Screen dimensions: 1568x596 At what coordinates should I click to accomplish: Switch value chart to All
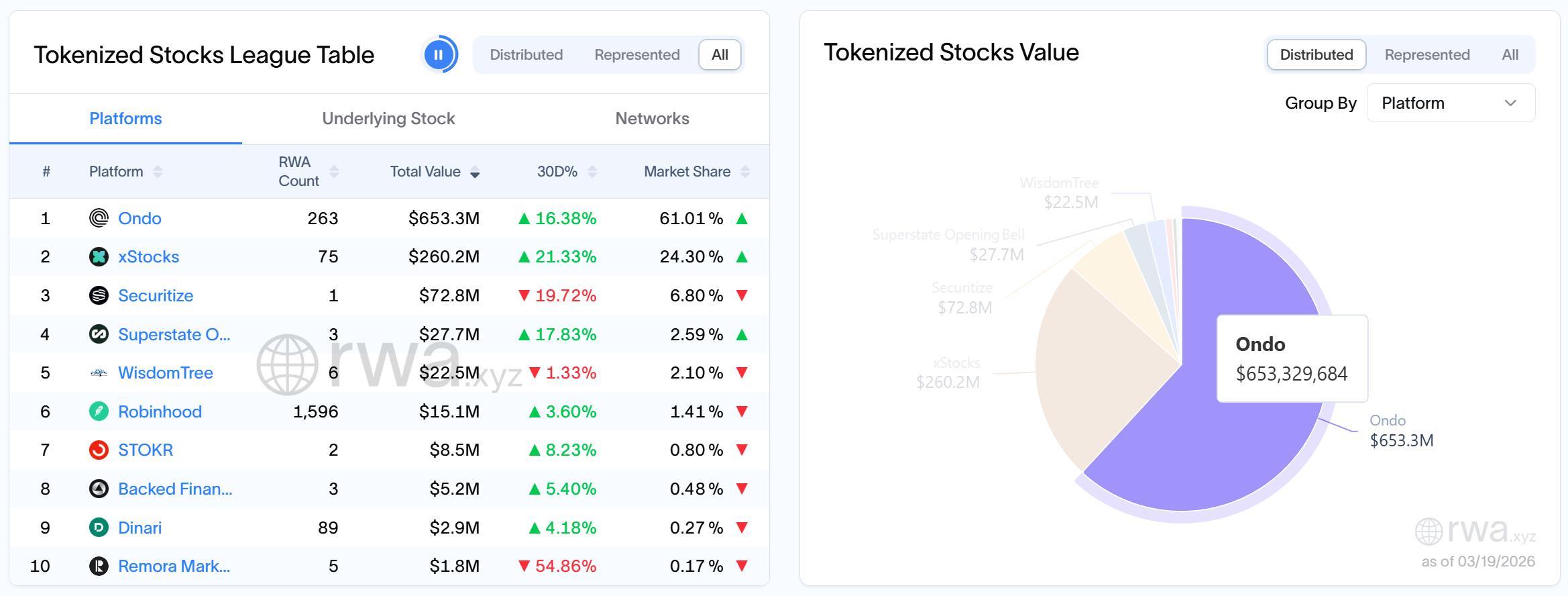pyautogui.click(x=1510, y=55)
